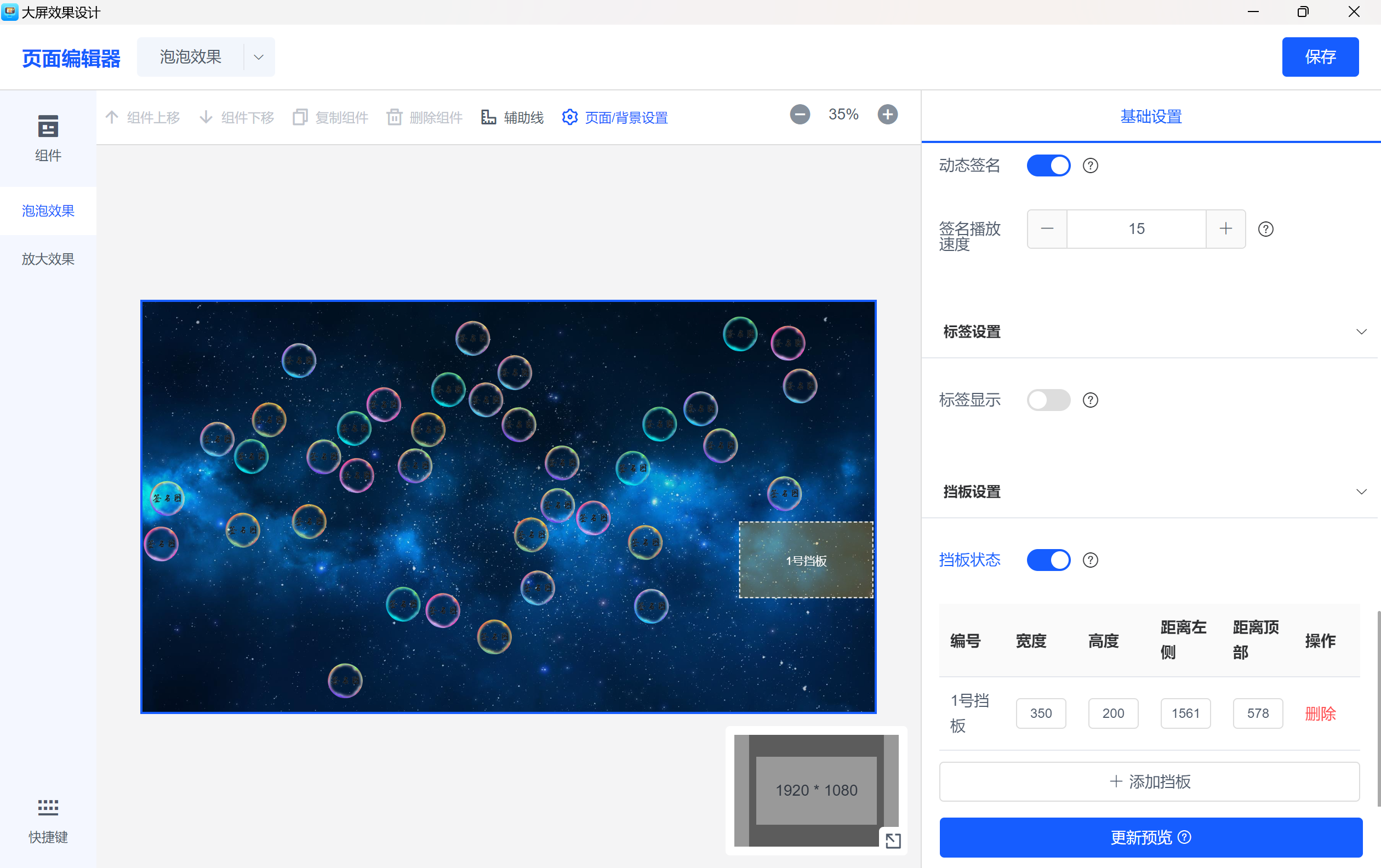Collapse the 挡板设置 section
Viewport: 1381px width, 868px height.
pos(1360,492)
